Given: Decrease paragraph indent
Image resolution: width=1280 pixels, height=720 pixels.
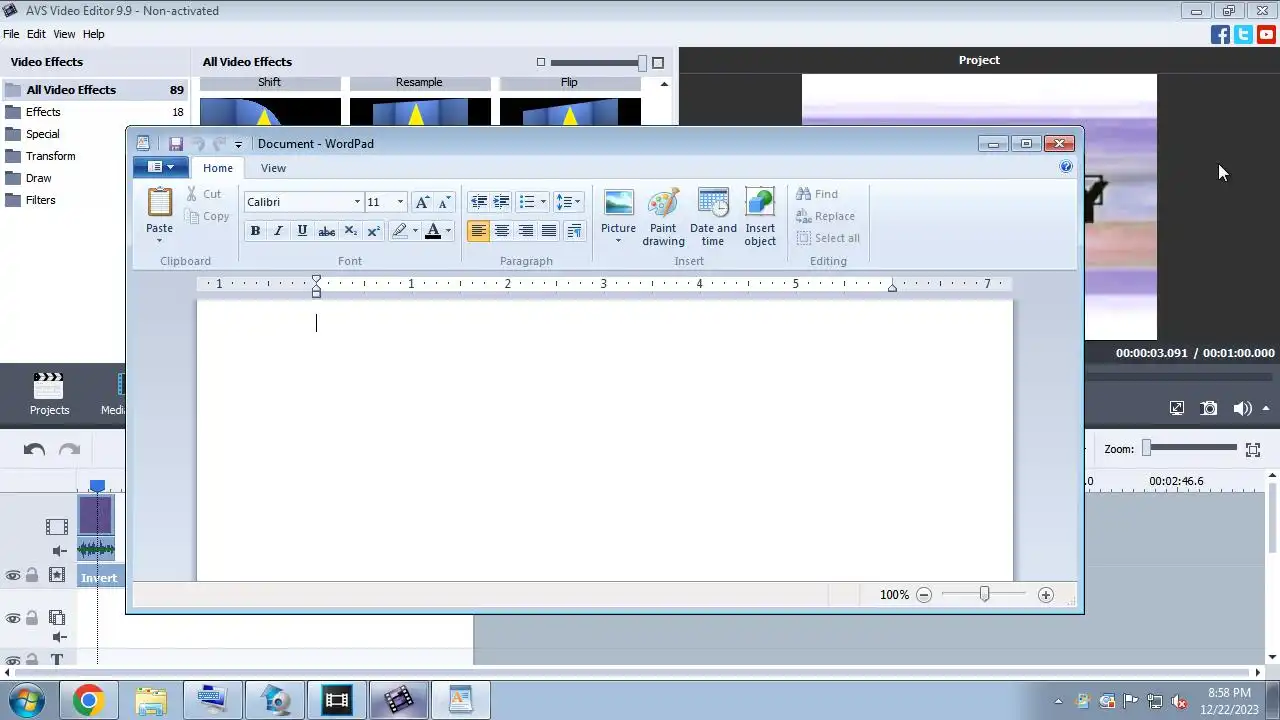Looking at the screenshot, I should coord(478,202).
